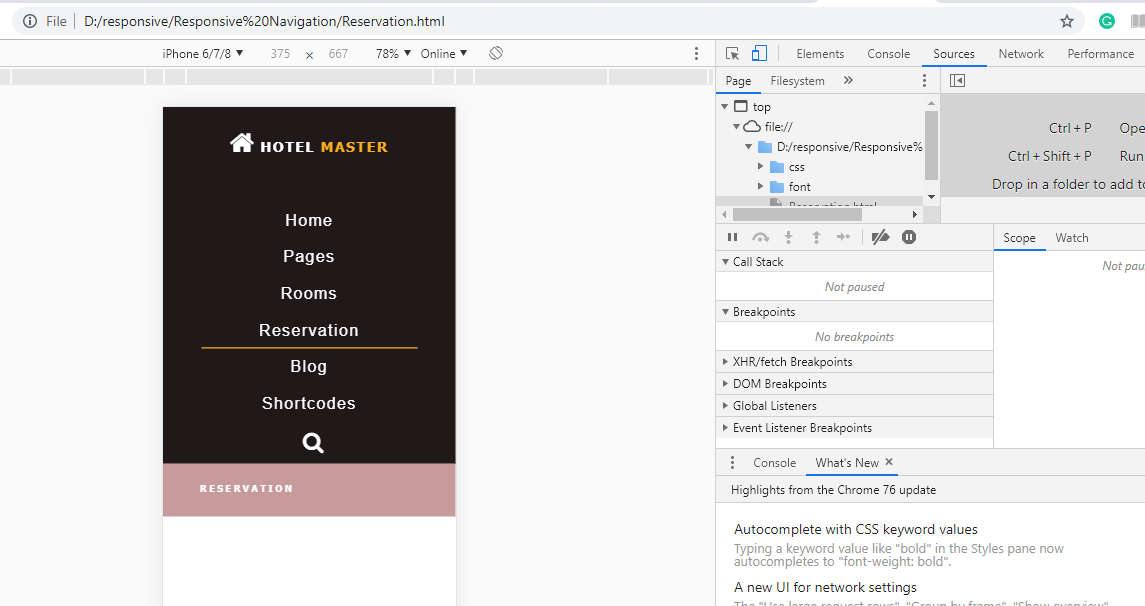Click the Step over next function call icon
The height and width of the screenshot is (606, 1145).
[x=760, y=237]
